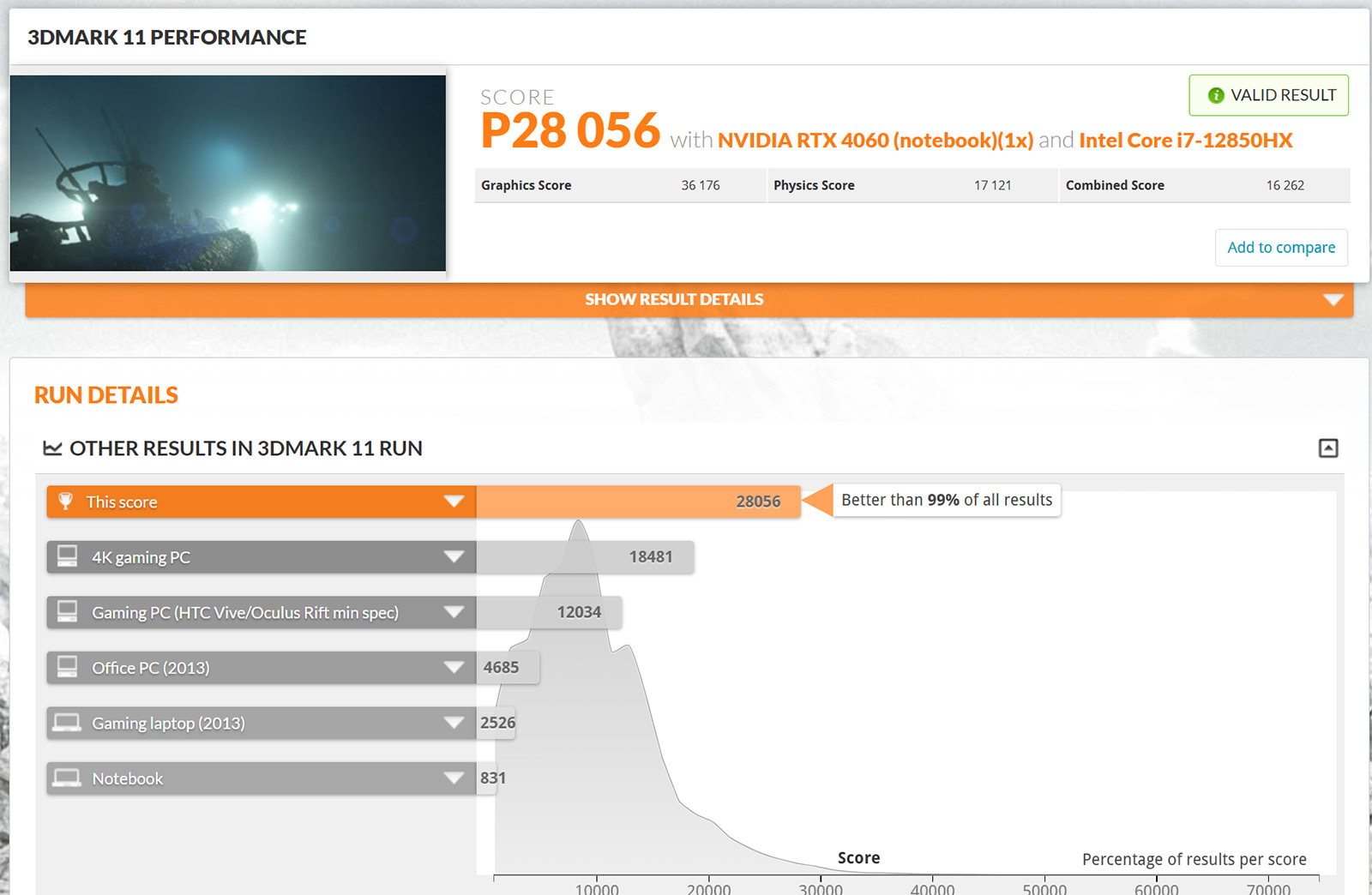Viewport: 1372px width, 895px height.
Task: Click the Add to compare button
Action: click(x=1281, y=248)
